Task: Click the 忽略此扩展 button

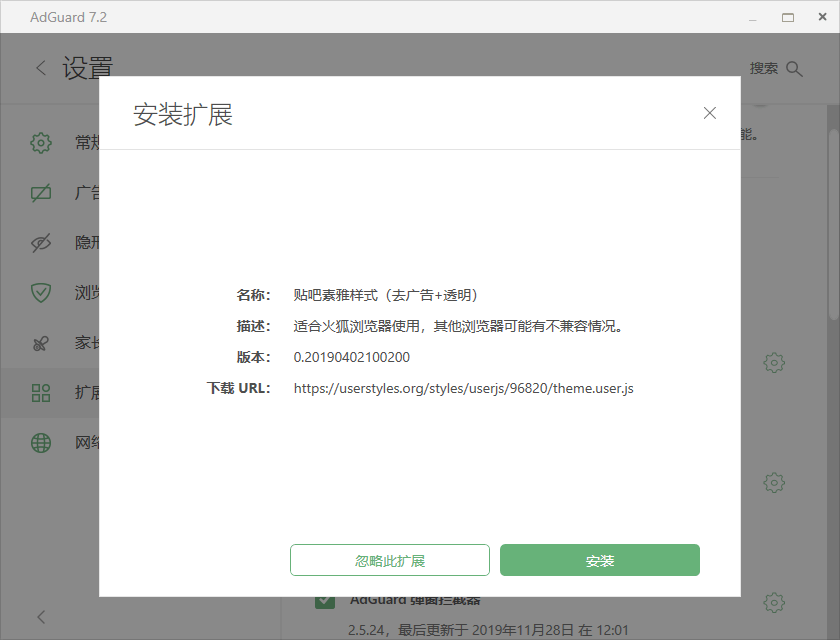Action: 390,560
